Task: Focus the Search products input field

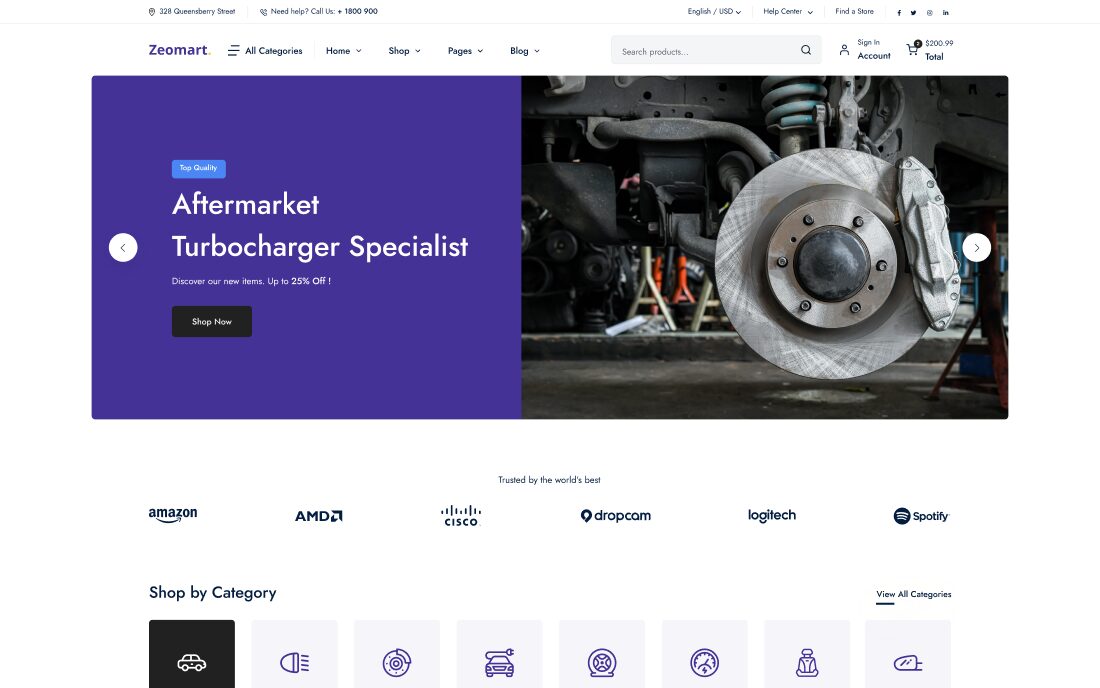Action: coord(705,51)
